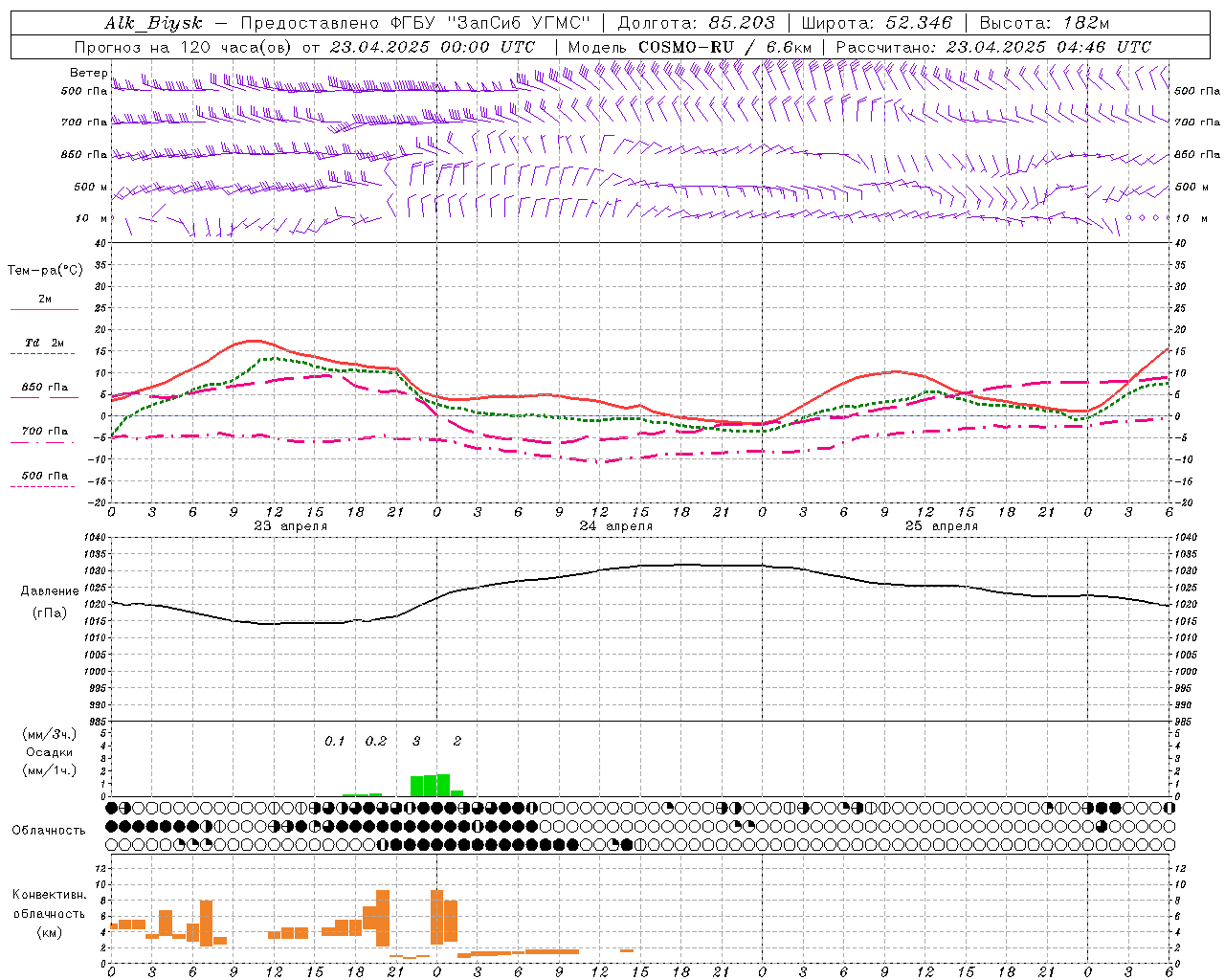Click the "(км)" convective cloud unit label

coord(51,932)
